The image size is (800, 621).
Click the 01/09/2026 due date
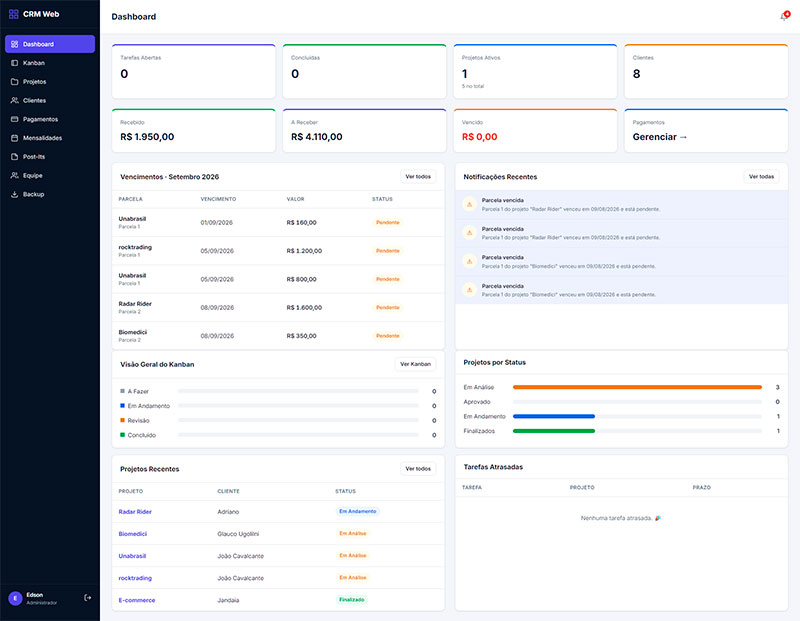click(x=216, y=222)
